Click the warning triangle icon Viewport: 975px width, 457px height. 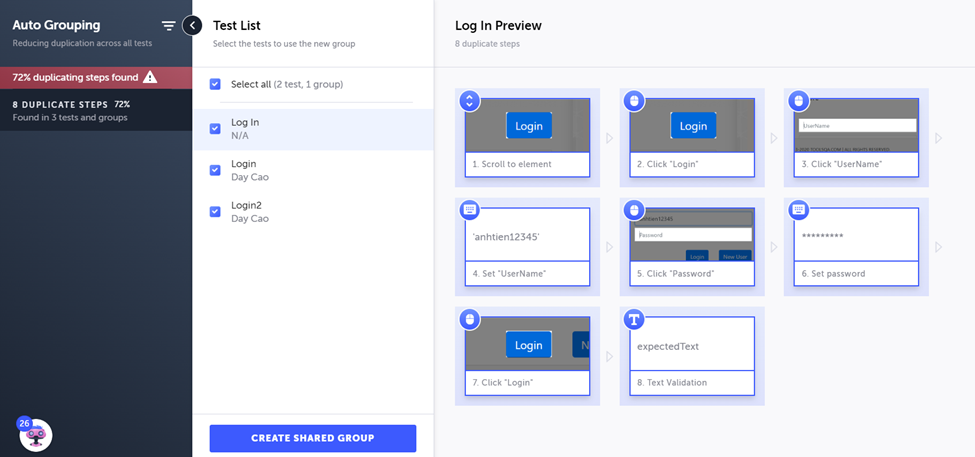(150, 77)
